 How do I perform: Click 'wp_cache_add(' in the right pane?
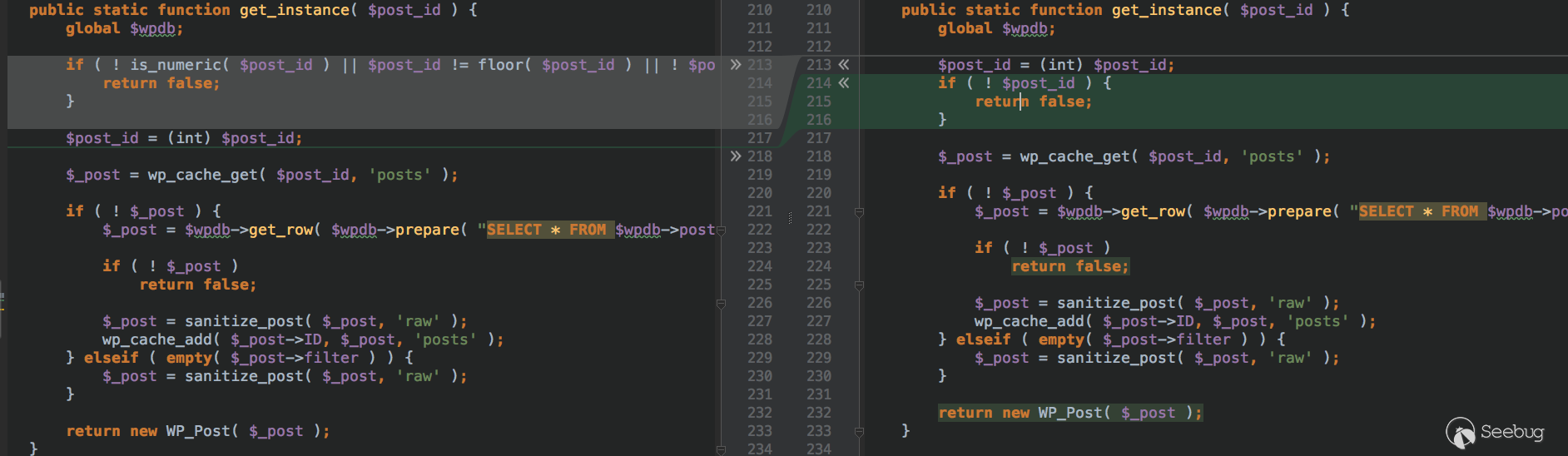coord(1034,321)
